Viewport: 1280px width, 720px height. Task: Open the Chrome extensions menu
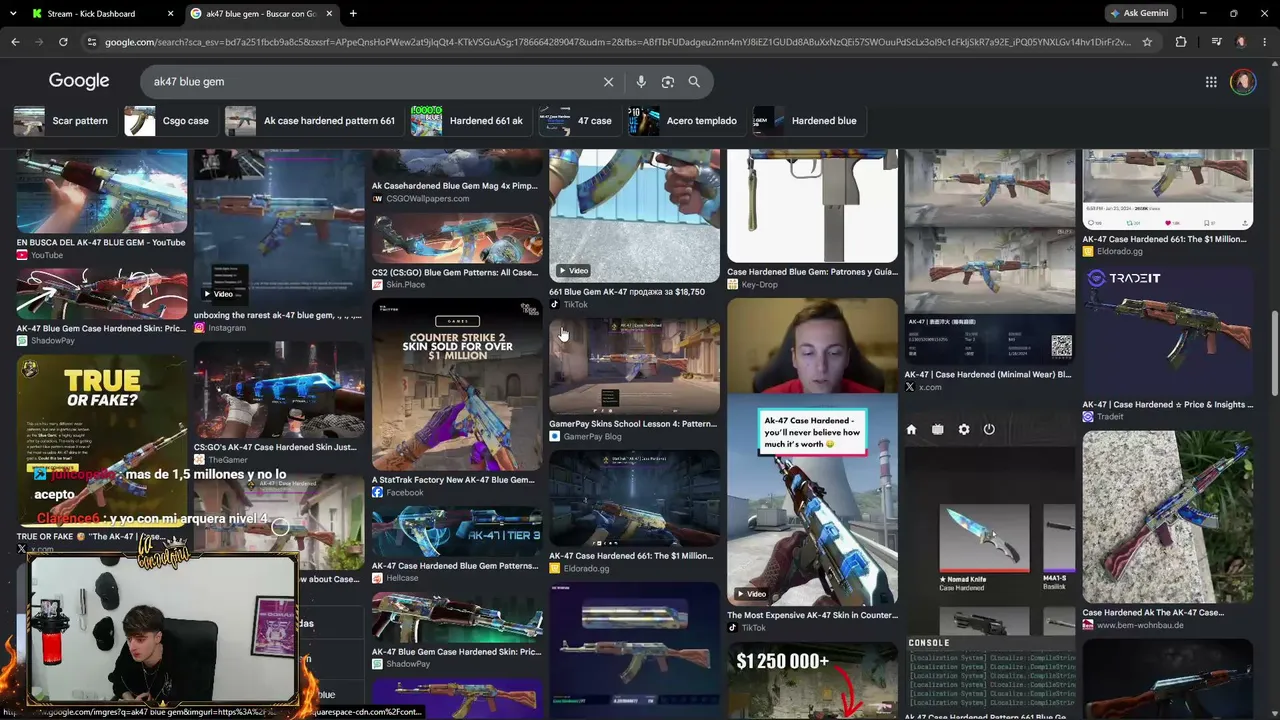pyautogui.click(x=1181, y=42)
